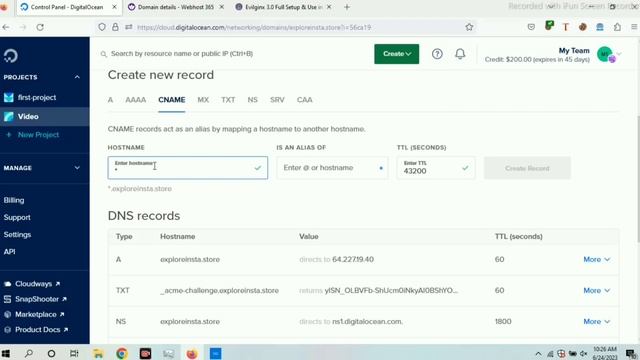Open More menu for the TXT record

click(x=597, y=290)
